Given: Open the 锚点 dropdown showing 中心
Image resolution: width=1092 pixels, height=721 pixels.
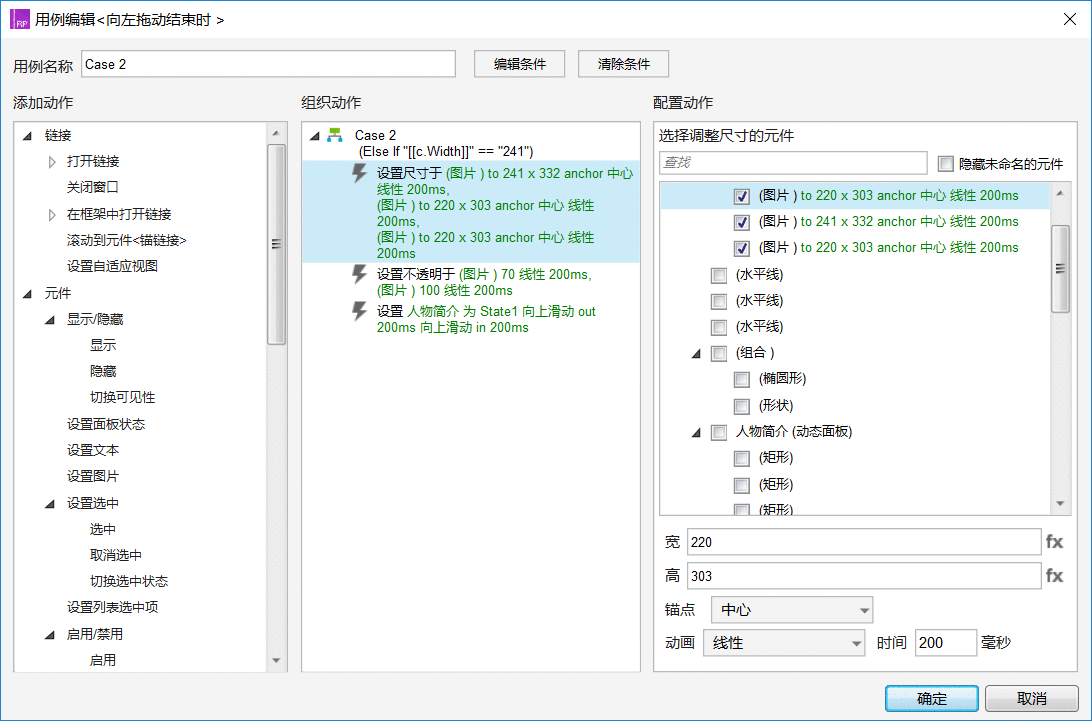Looking at the screenshot, I should pyautogui.click(x=792, y=610).
